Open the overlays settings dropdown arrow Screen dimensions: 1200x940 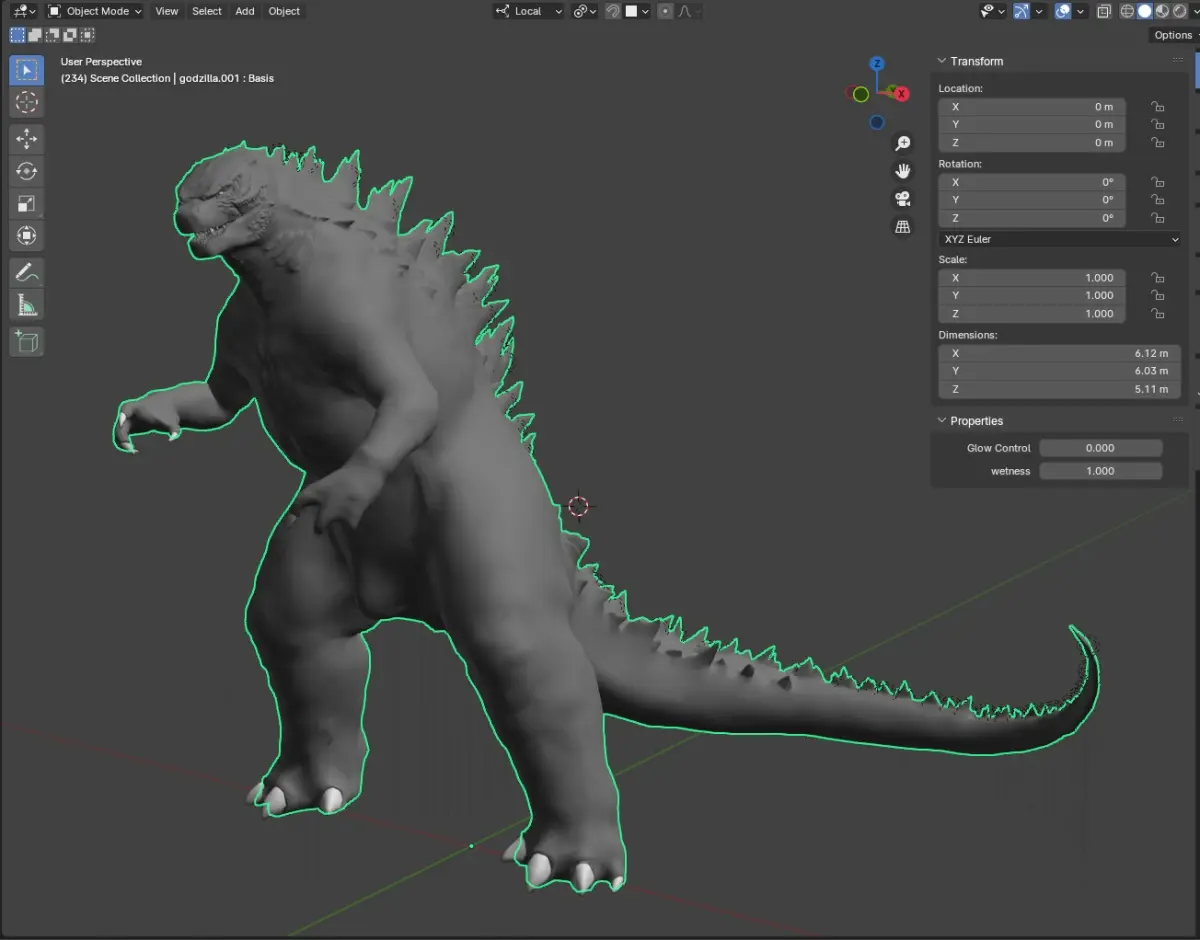[1082, 11]
